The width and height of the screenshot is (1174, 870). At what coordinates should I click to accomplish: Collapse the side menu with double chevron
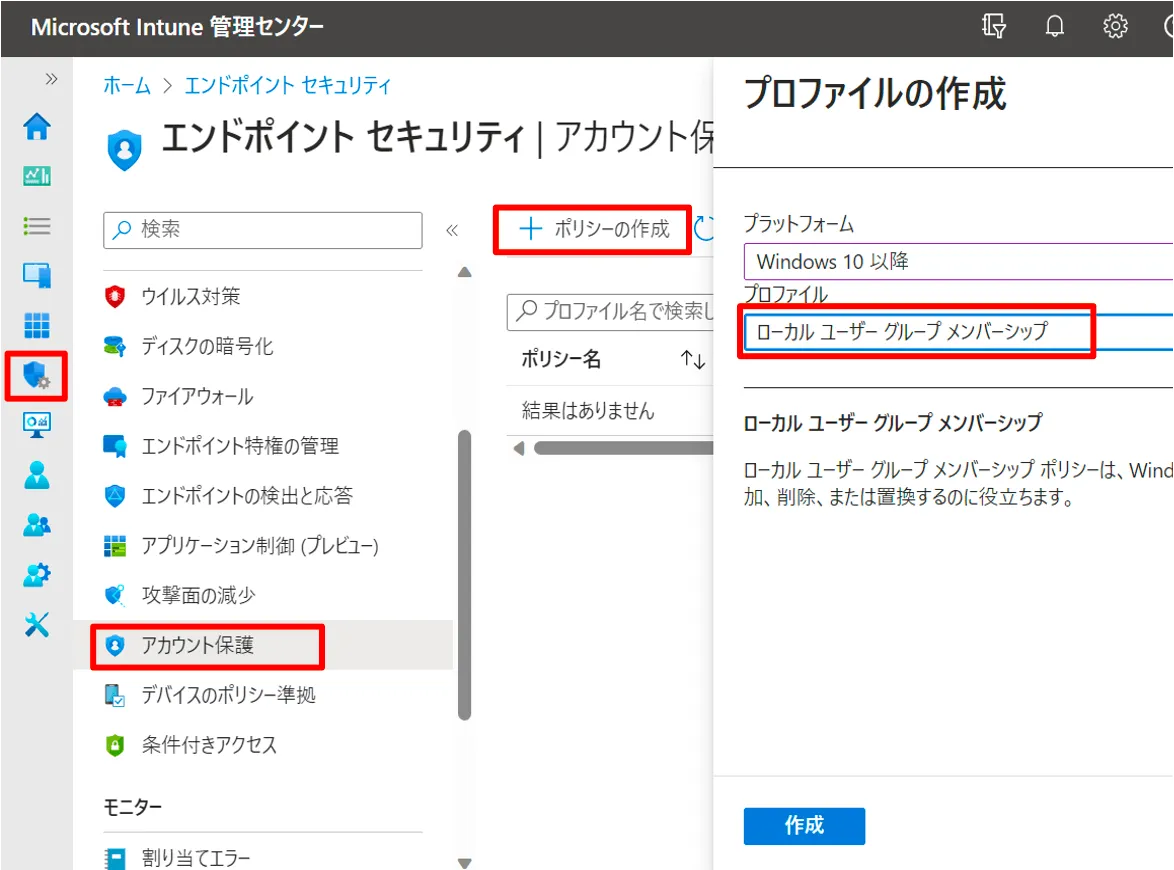(x=451, y=230)
